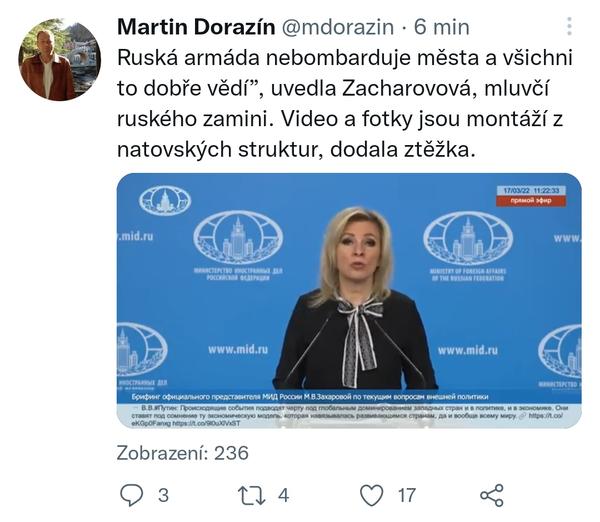Click the www.mid.ru text left of speaker
The width and height of the screenshot is (600, 522).
coord(238,349)
